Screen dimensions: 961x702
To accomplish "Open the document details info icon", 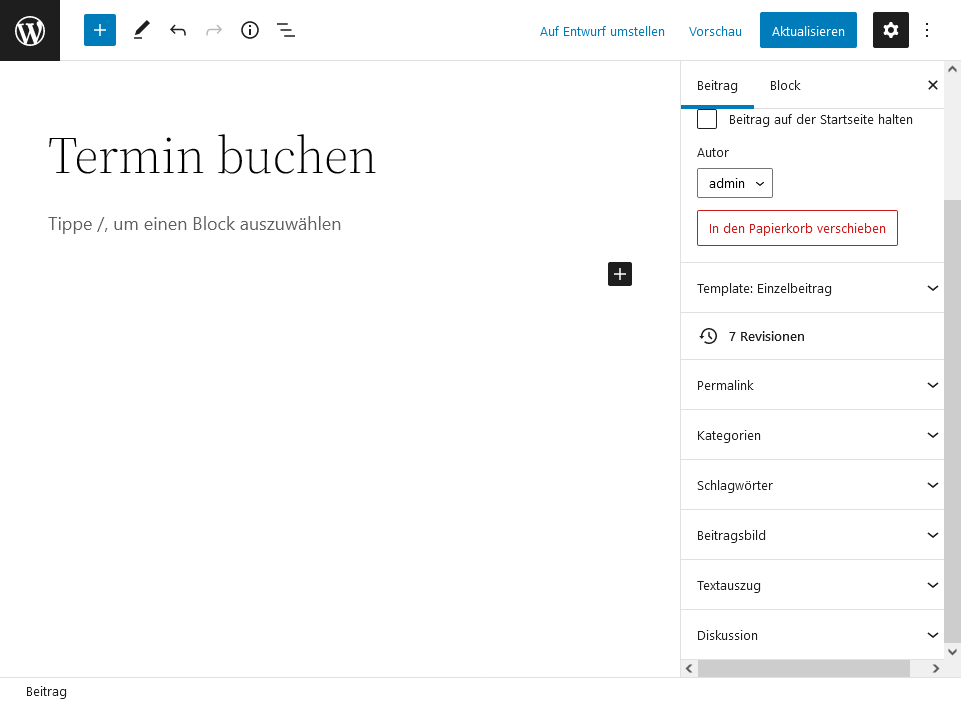I will coord(250,30).
